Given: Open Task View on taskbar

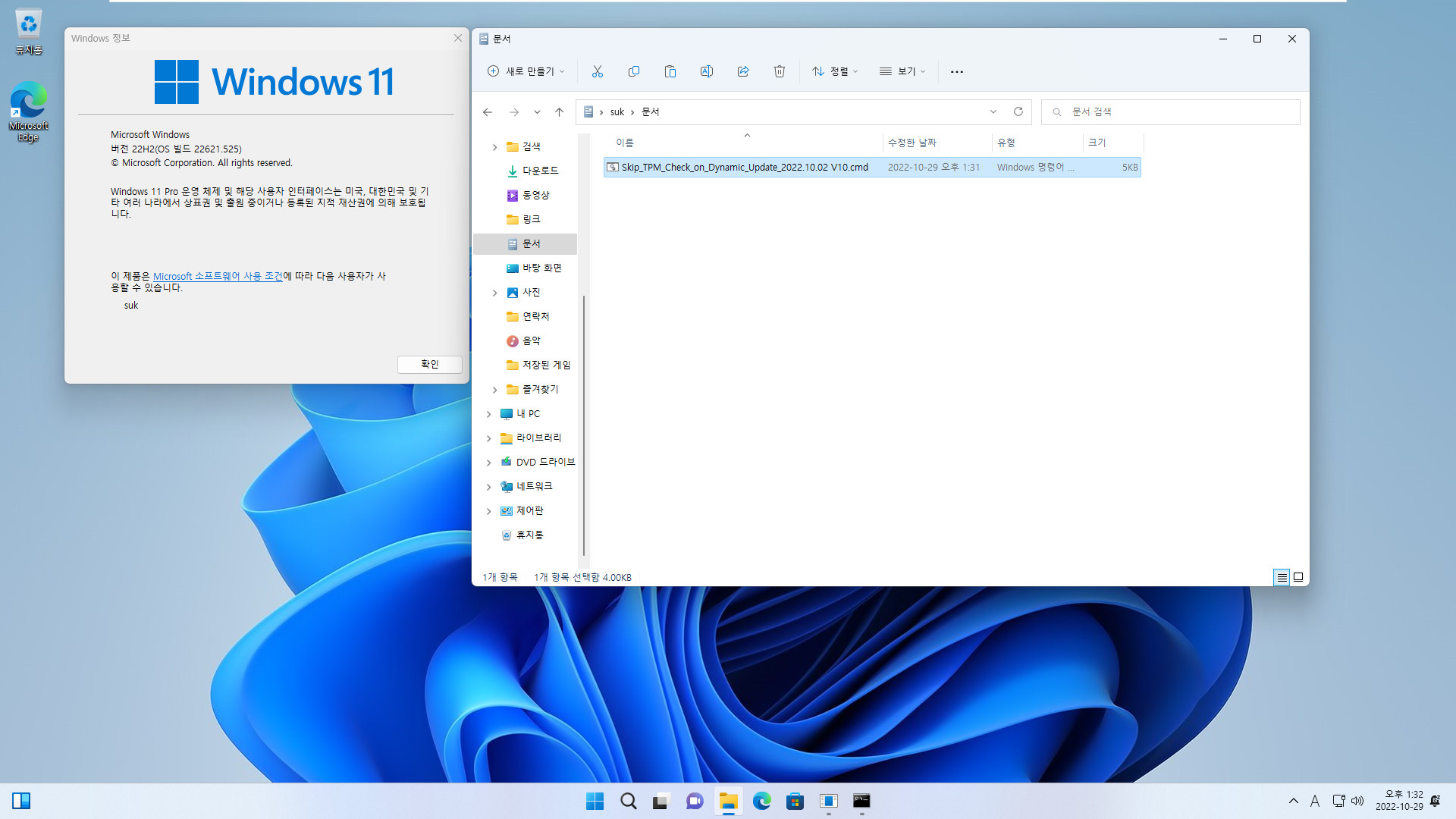Looking at the screenshot, I should [x=661, y=801].
